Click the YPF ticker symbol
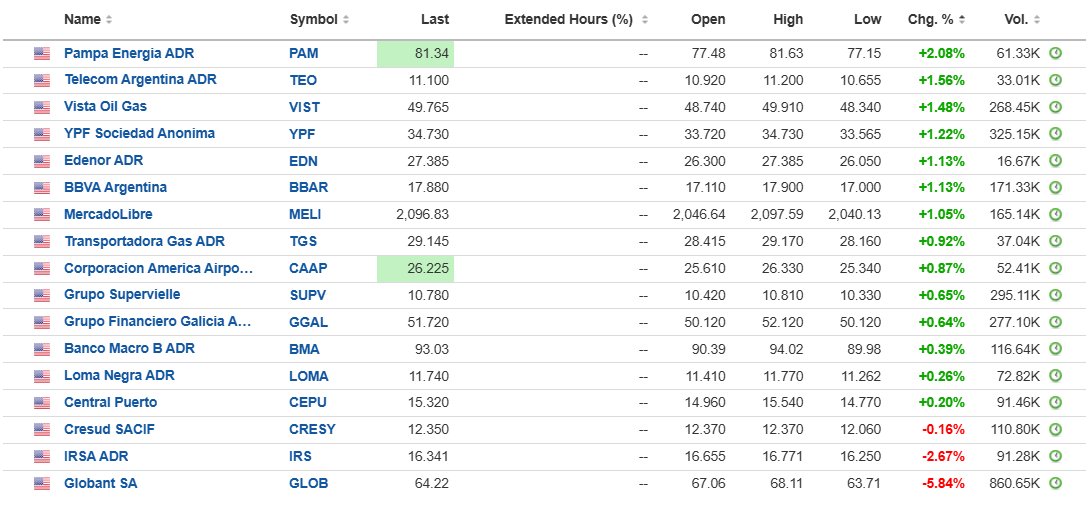 click(302, 134)
